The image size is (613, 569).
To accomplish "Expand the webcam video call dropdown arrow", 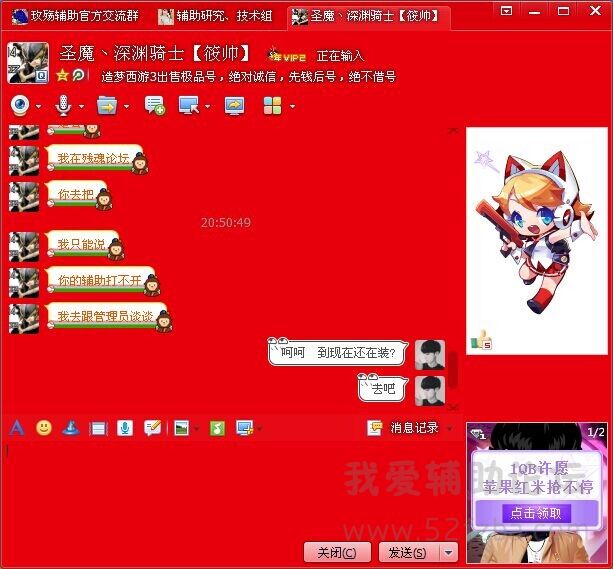I will 38,106.
